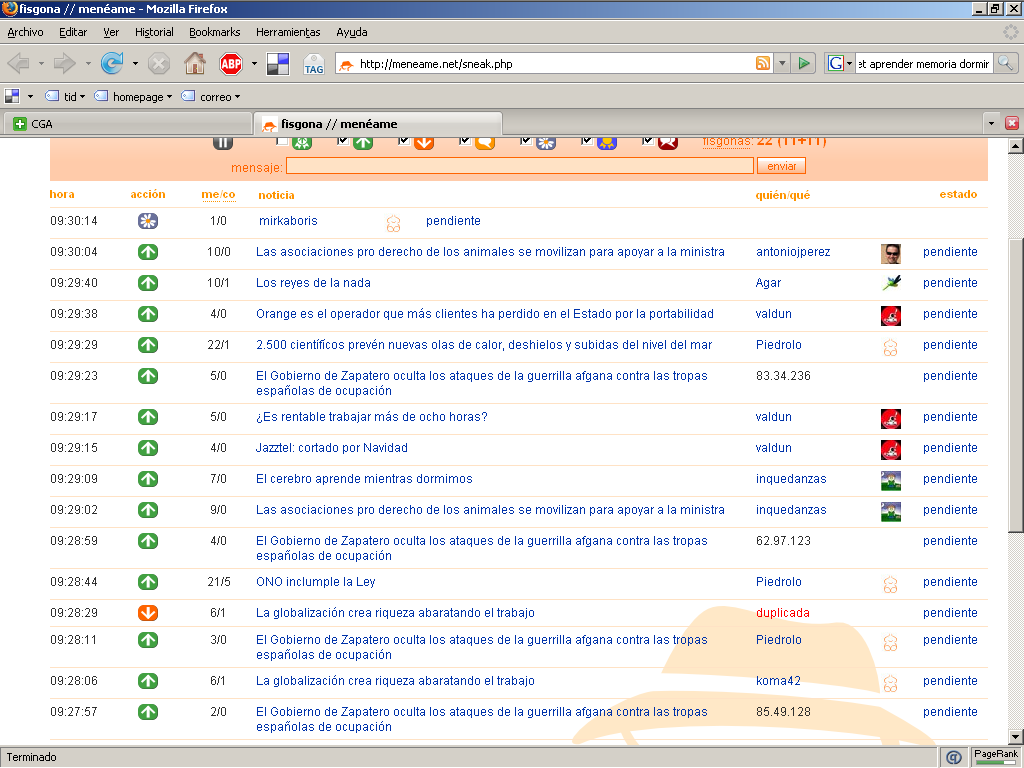Click the RSS feed icon in address bar

pyautogui.click(x=763, y=64)
